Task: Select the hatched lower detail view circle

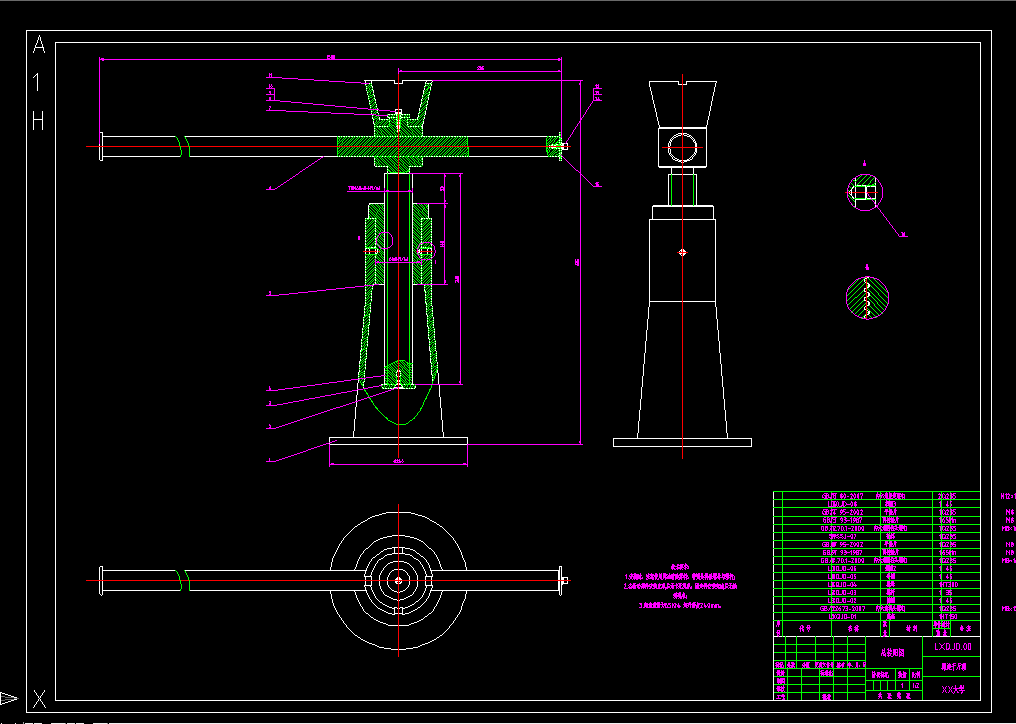Action: (x=867, y=298)
